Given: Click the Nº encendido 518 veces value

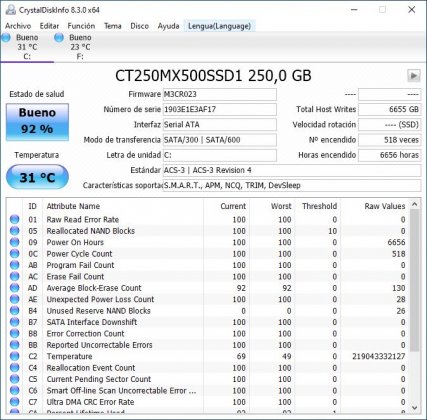Looking at the screenshot, I should (x=389, y=140).
